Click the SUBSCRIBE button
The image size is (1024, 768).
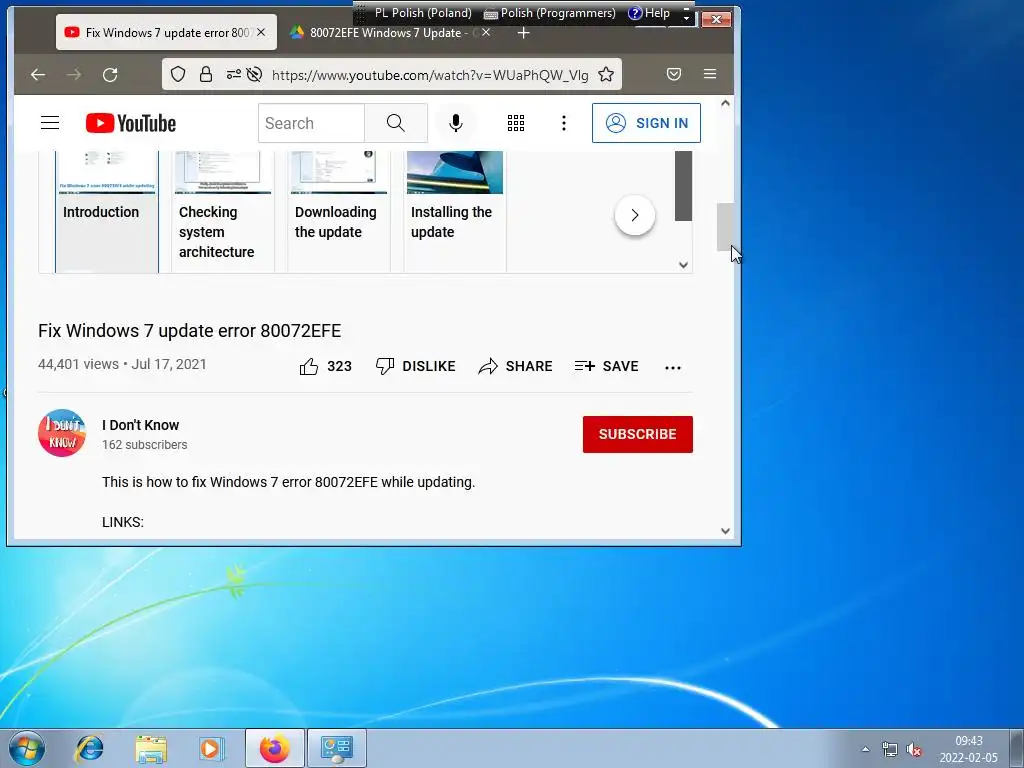637,434
